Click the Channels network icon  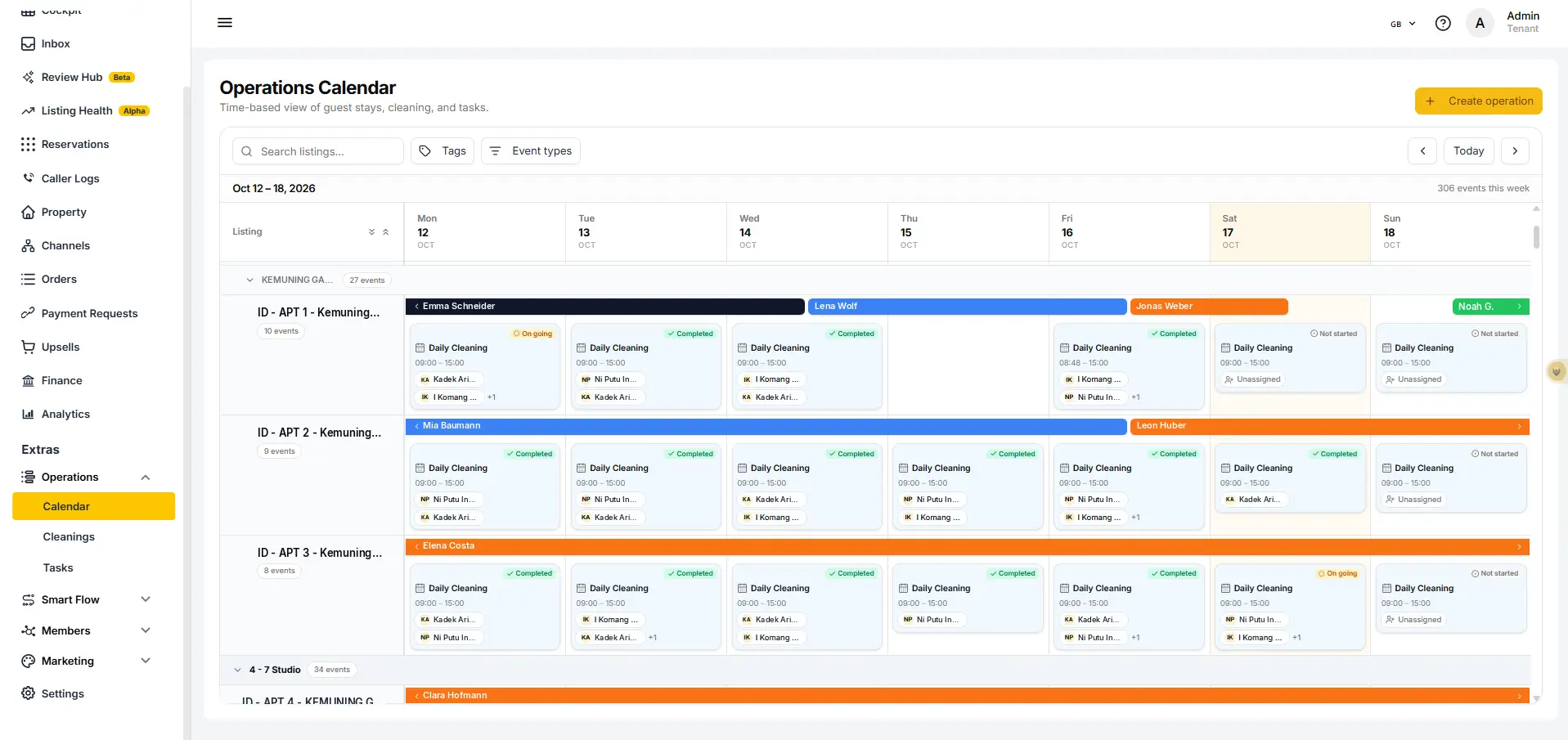click(28, 245)
